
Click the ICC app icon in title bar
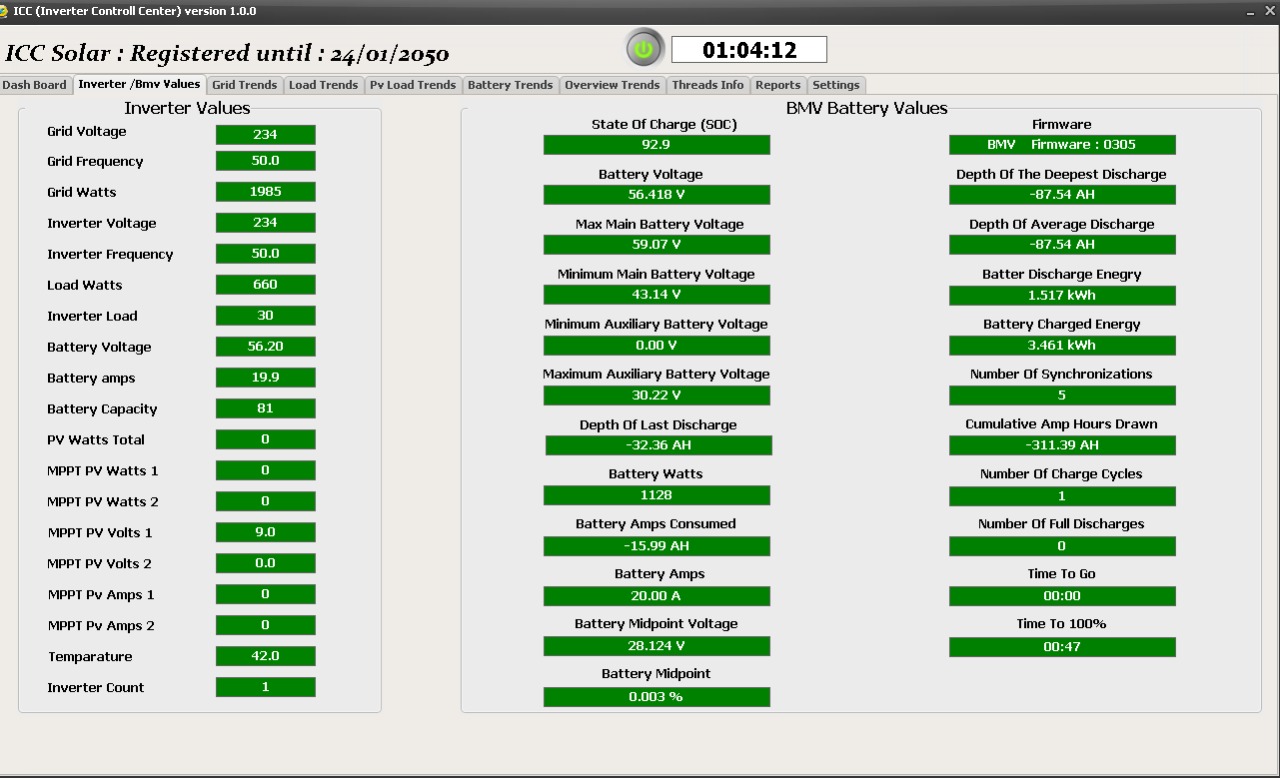point(5,11)
